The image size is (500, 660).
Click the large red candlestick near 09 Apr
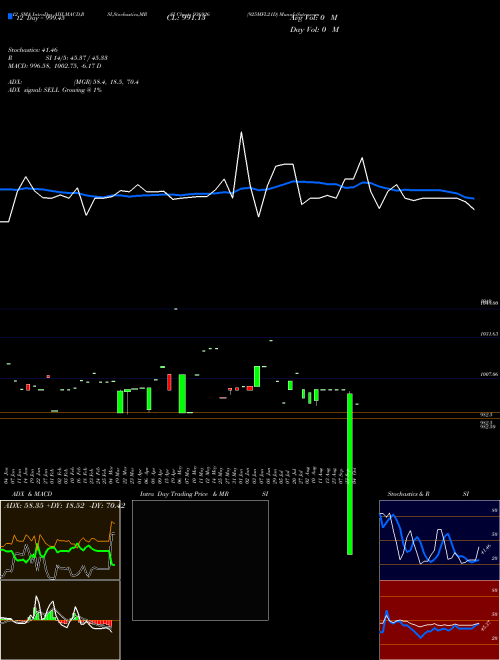click(170, 382)
